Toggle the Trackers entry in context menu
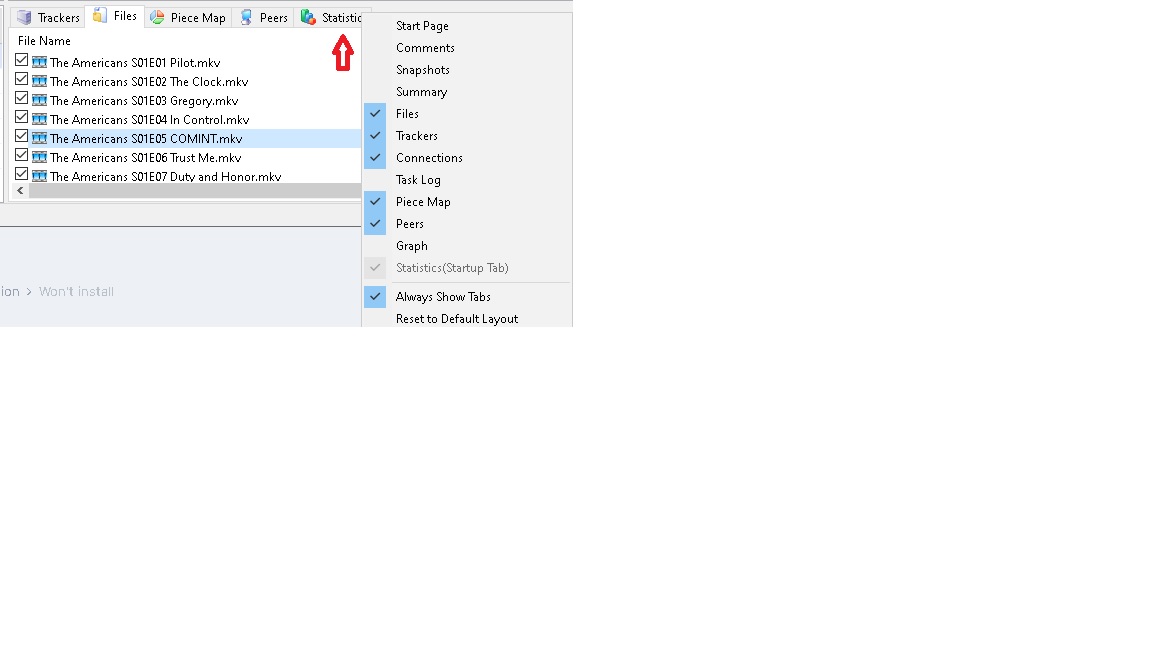The image size is (1152, 648). (x=467, y=136)
